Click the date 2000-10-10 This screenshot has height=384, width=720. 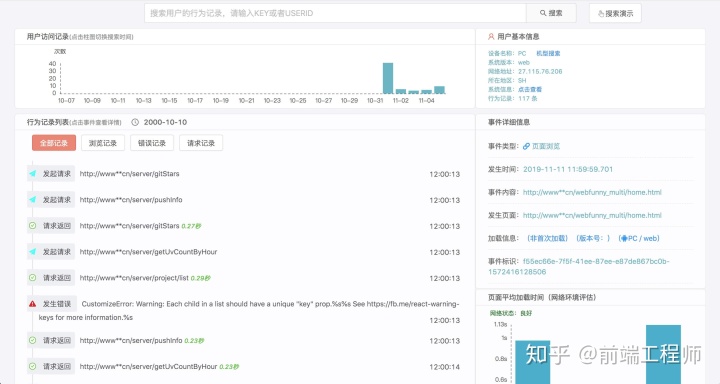165,122
